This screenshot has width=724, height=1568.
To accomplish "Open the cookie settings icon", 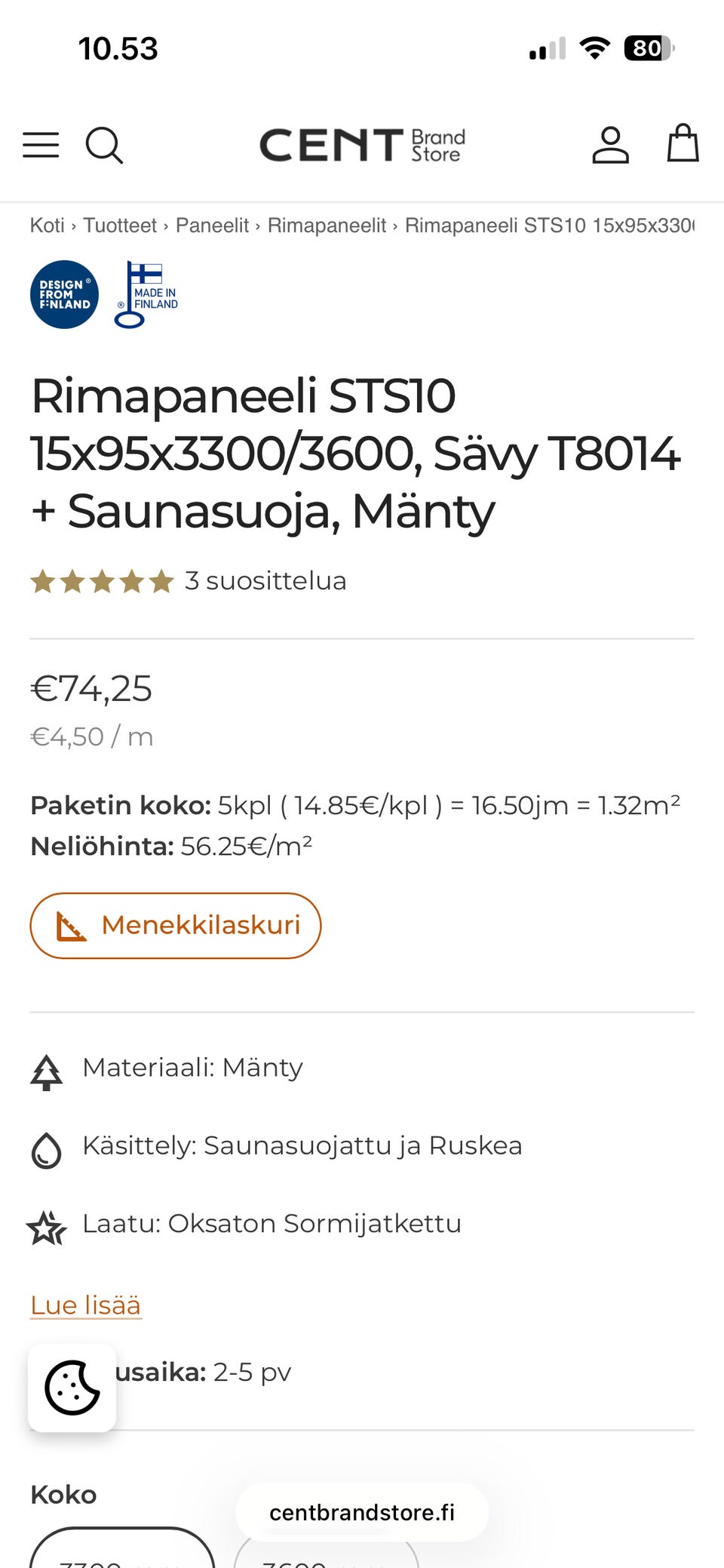I will [x=71, y=1387].
